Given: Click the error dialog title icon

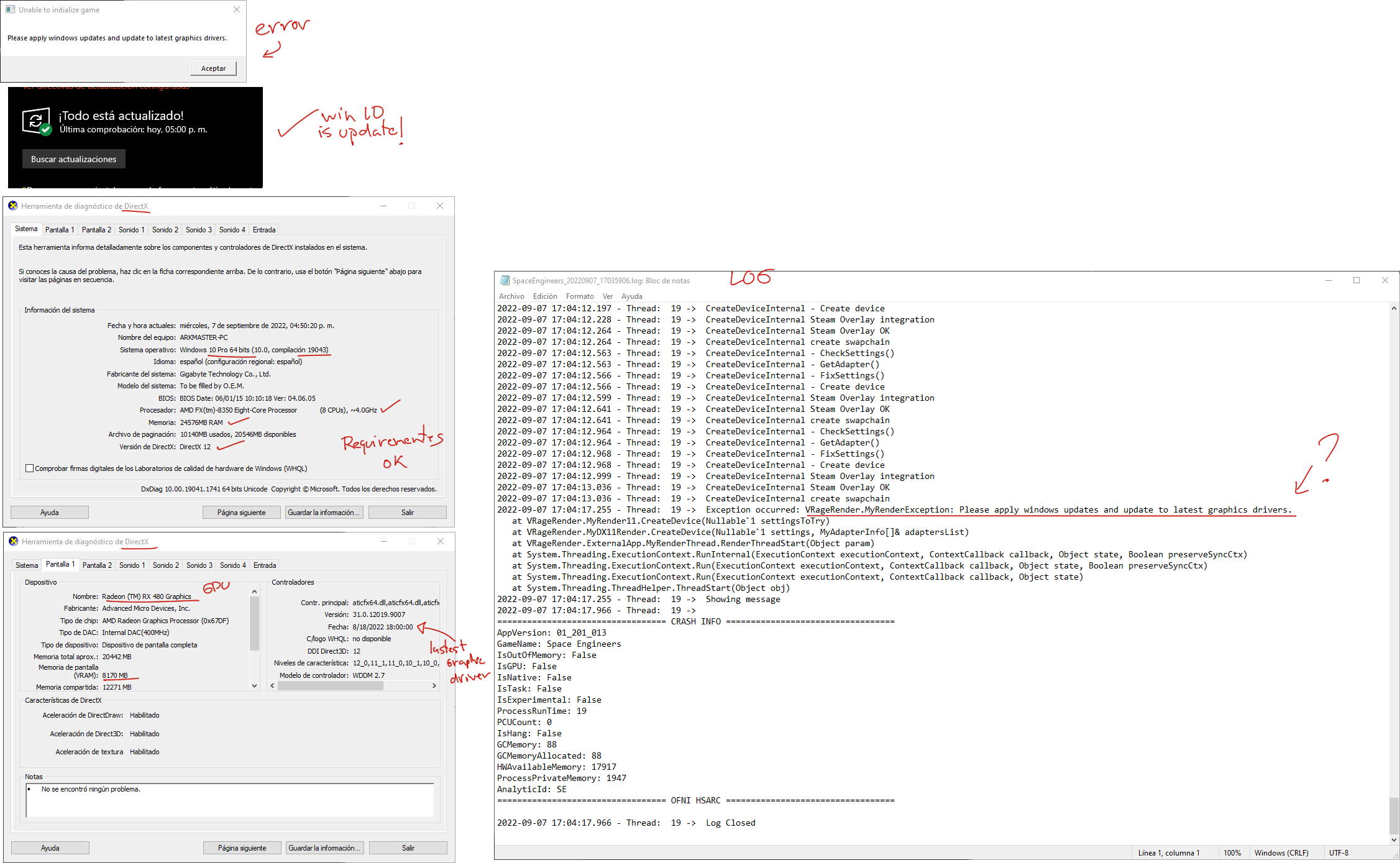Looking at the screenshot, I should [10, 9].
